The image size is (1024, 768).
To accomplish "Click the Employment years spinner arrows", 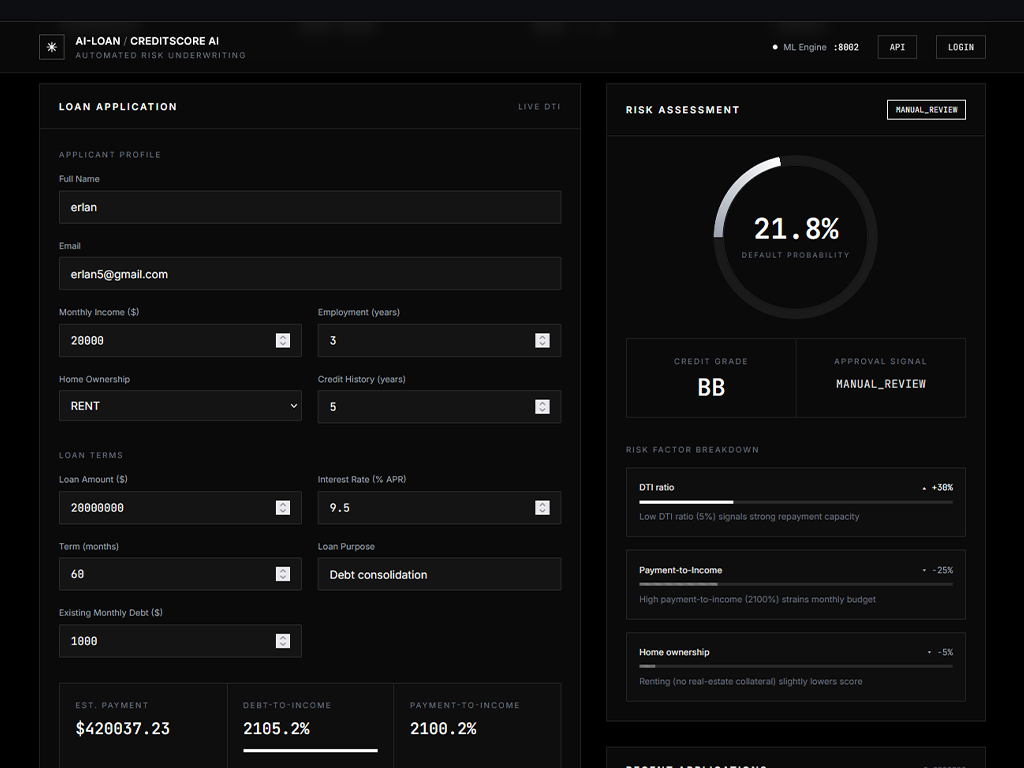I will coord(542,340).
